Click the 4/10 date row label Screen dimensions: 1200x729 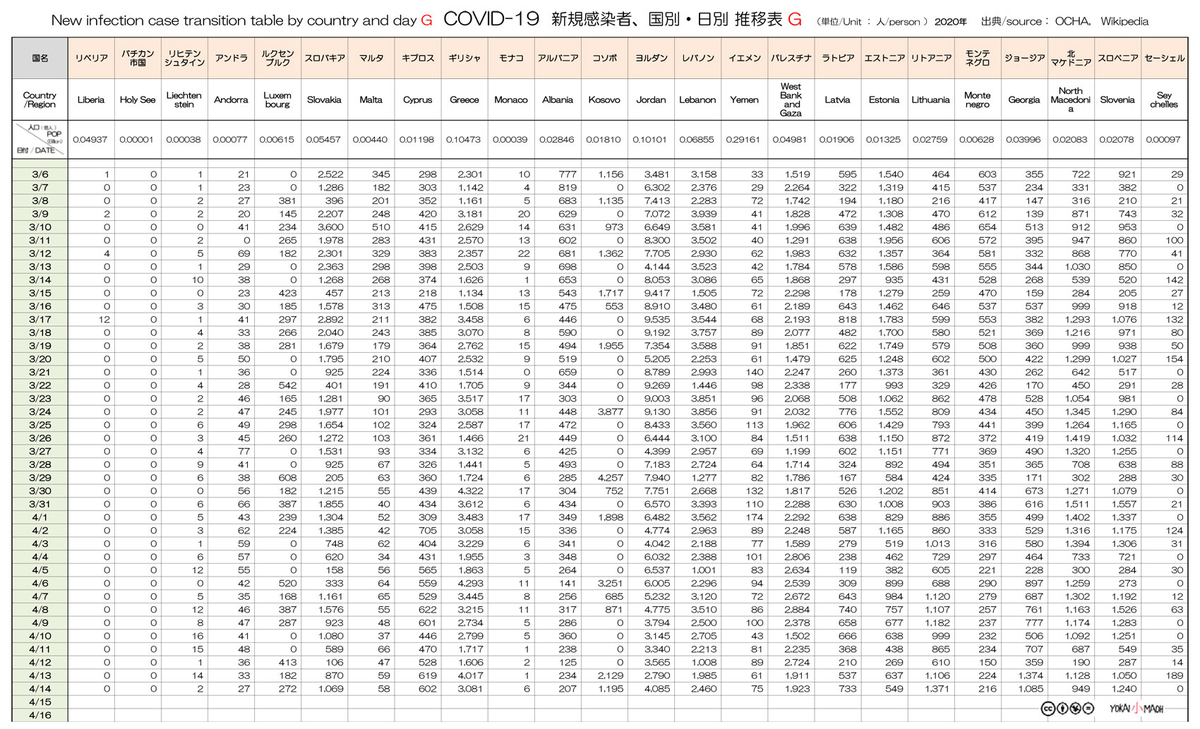click(x=40, y=635)
